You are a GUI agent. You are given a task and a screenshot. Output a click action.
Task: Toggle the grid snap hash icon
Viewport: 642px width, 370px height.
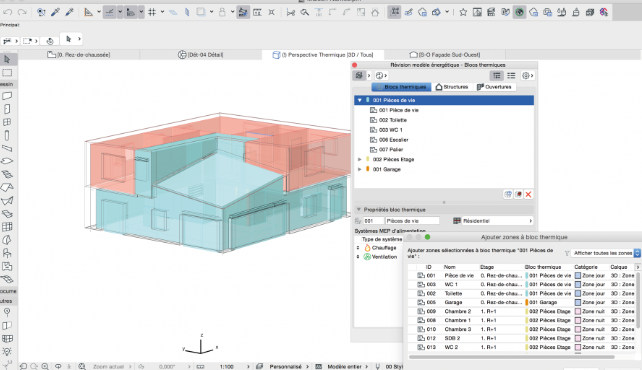click(x=152, y=12)
